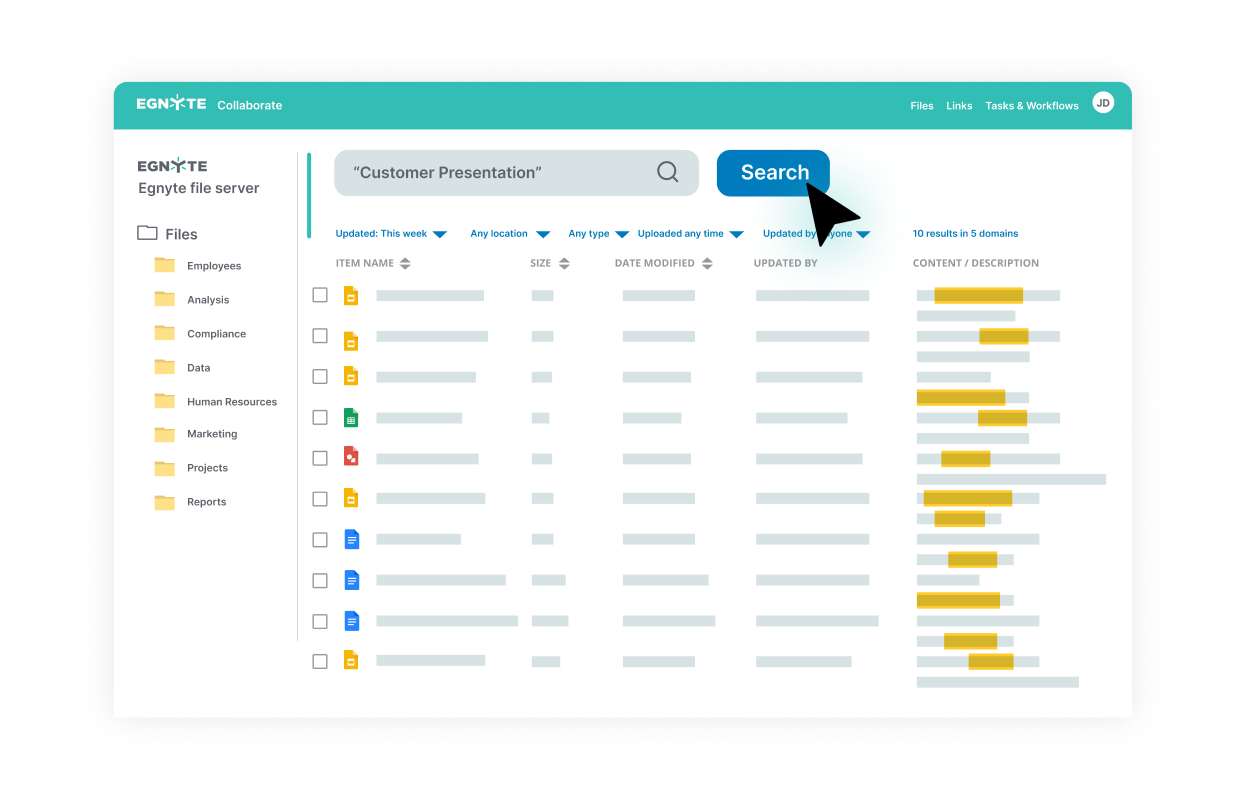The height and width of the screenshot is (798, 1242).
Task: Switch to the Links section
Action: click(959, 105)
